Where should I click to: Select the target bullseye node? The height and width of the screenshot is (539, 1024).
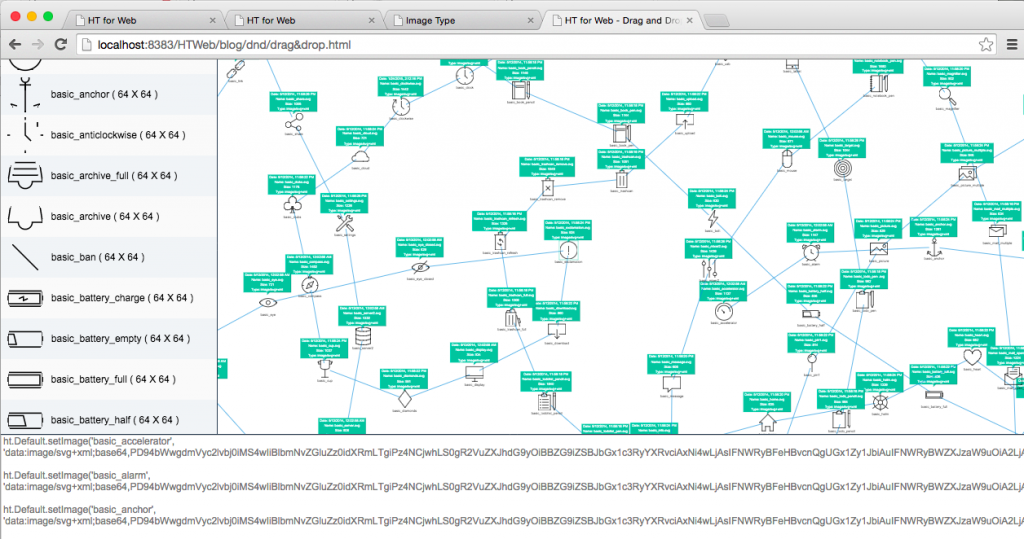pyautogui.click(x=842, y=168)
